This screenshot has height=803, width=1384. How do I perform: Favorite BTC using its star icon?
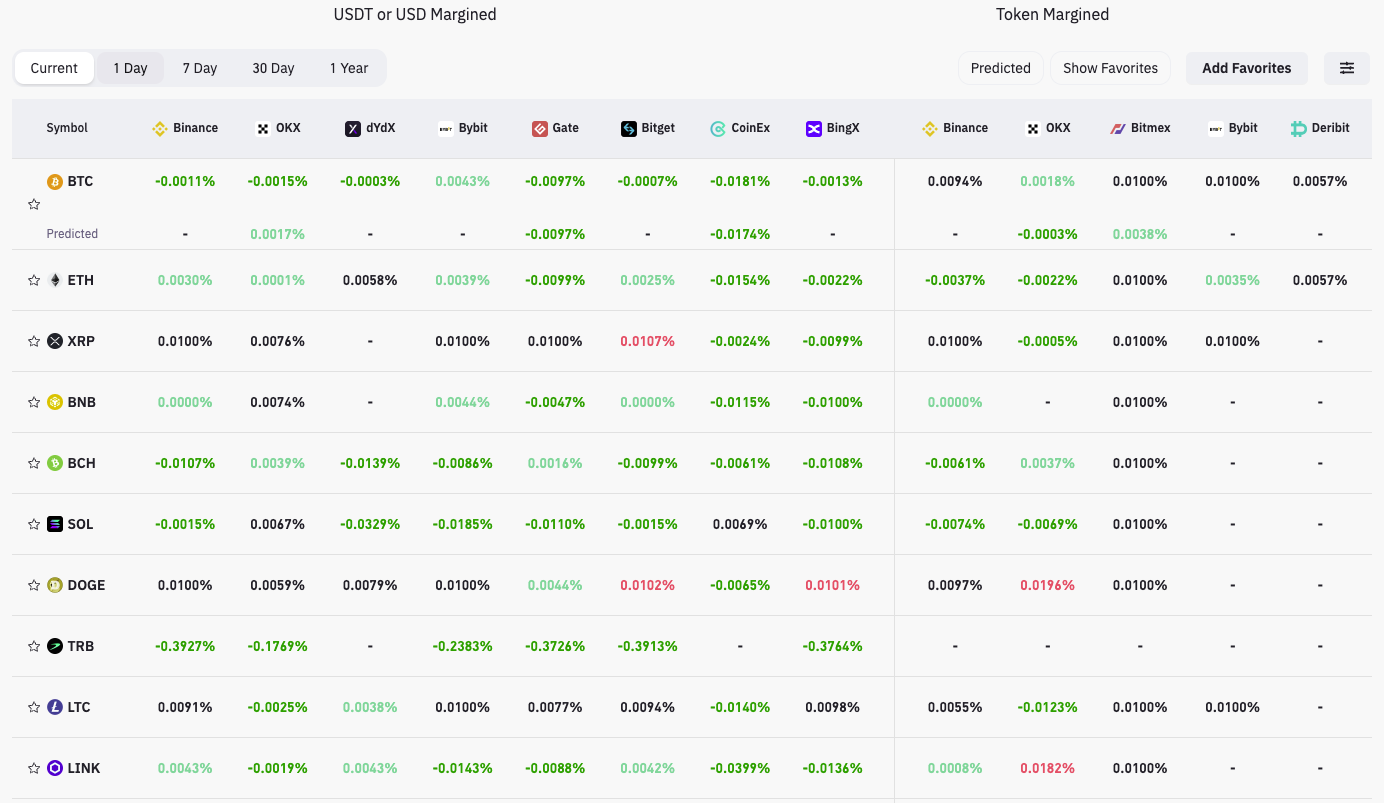point(33,204)
